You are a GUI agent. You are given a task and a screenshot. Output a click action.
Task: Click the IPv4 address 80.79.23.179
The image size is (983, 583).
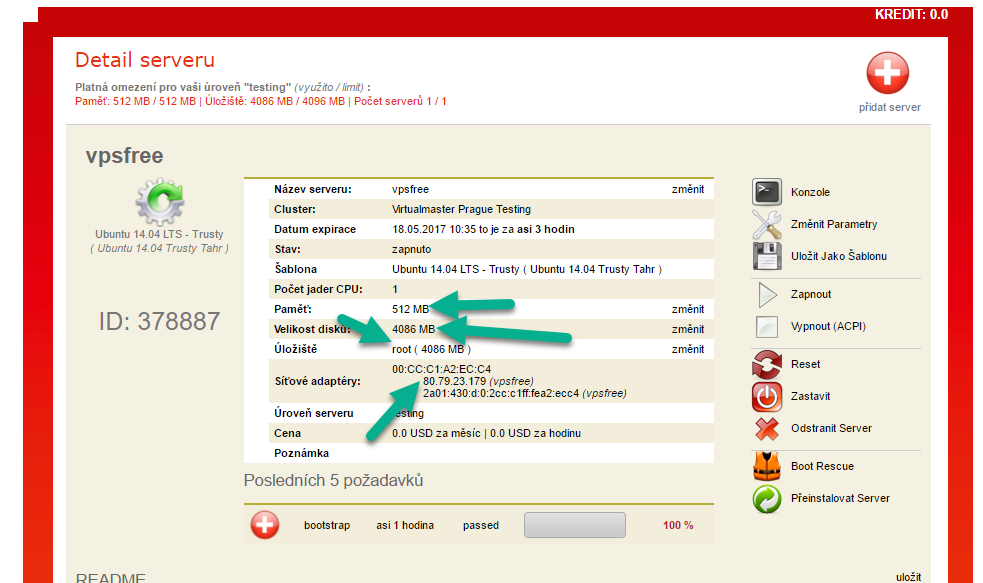[454, 381]
